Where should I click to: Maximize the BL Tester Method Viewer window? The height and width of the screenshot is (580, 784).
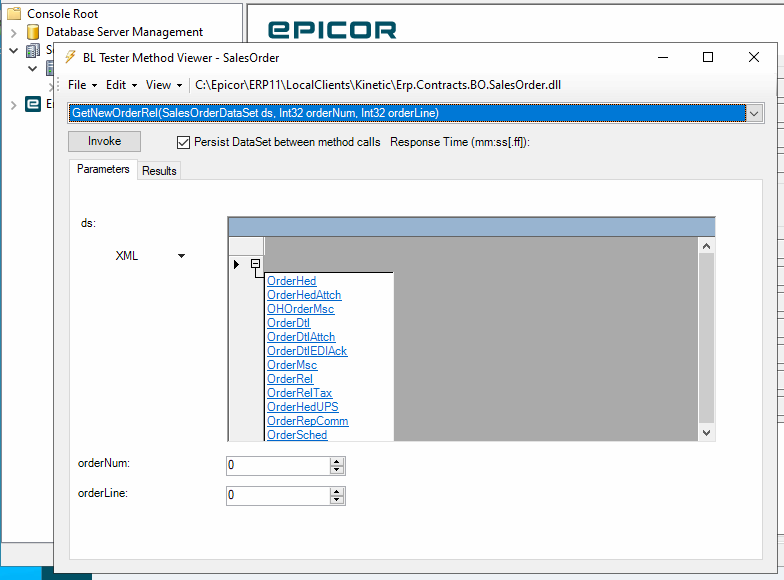pyautogui.click(x=708, y=58)
